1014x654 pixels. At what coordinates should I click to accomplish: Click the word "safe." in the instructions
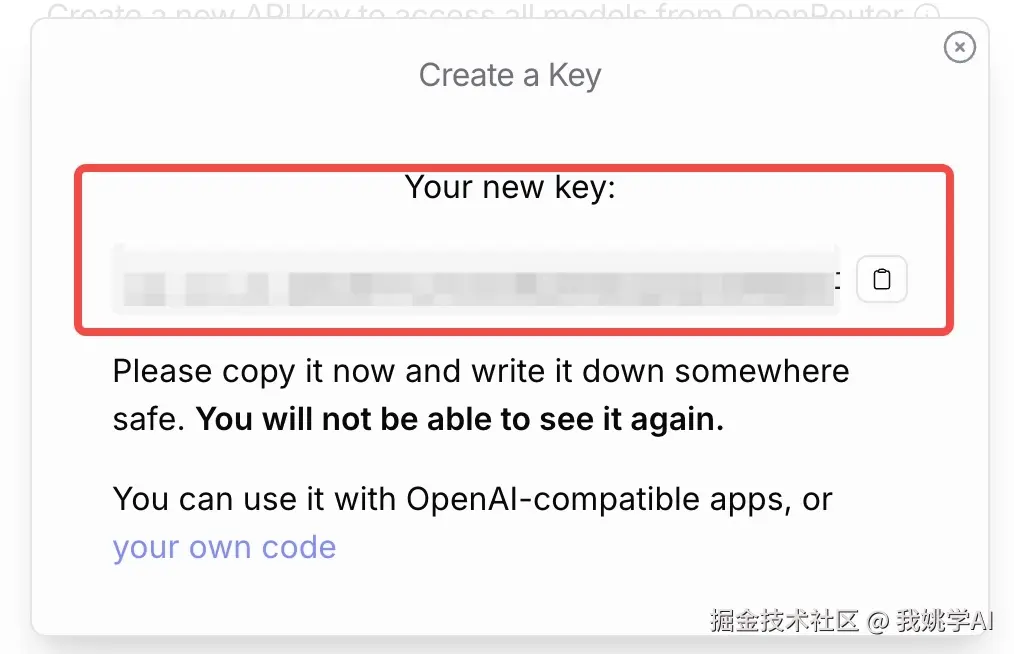[148, 420]
